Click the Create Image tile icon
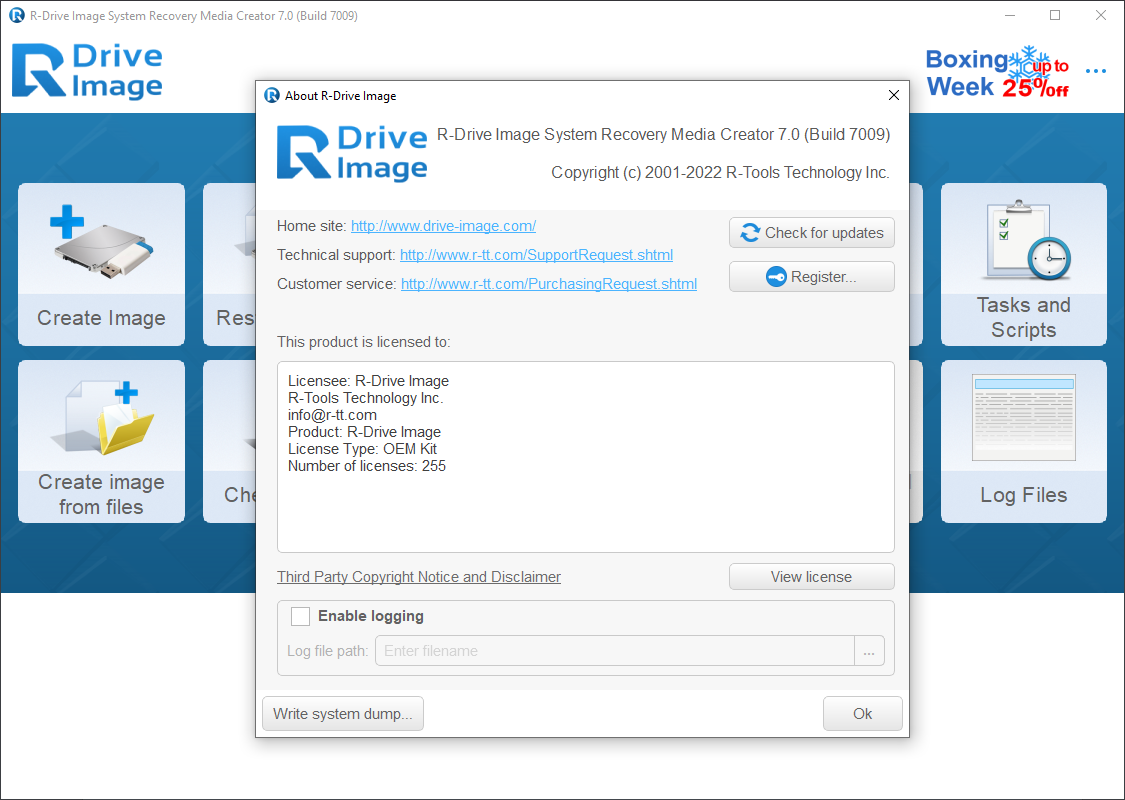1125x800 pixels. 101,243
